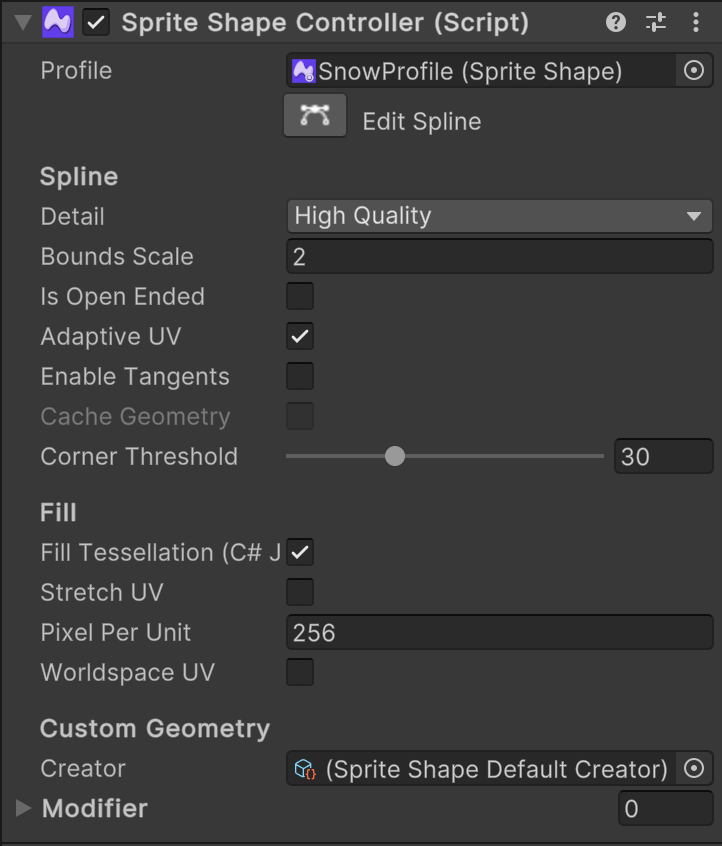Click the Sprite Shape Controller script icon
Image resolution: width=722 pixels, height=846 pixels.
pos(57,22)
